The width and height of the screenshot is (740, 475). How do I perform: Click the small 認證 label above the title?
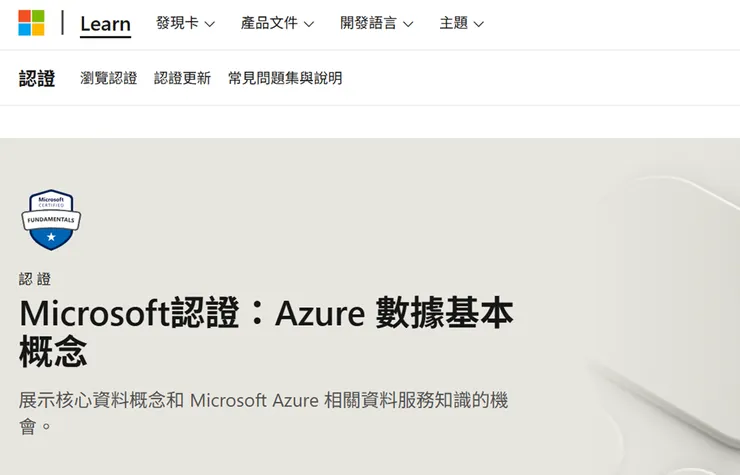(x=35, y=279)
